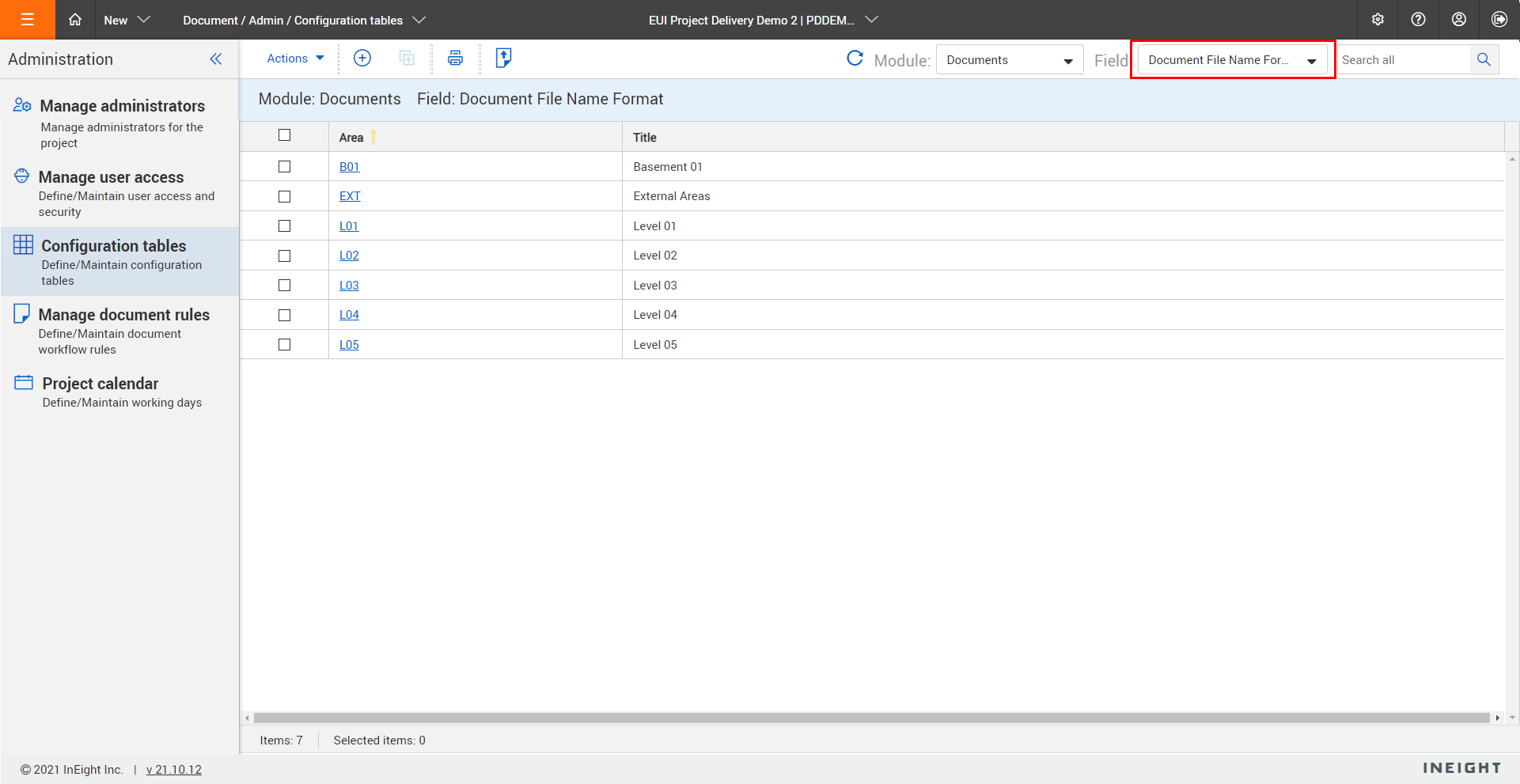Click into the Search all field
Viewport: 1520px width, 784px height.
[1403, 60]
